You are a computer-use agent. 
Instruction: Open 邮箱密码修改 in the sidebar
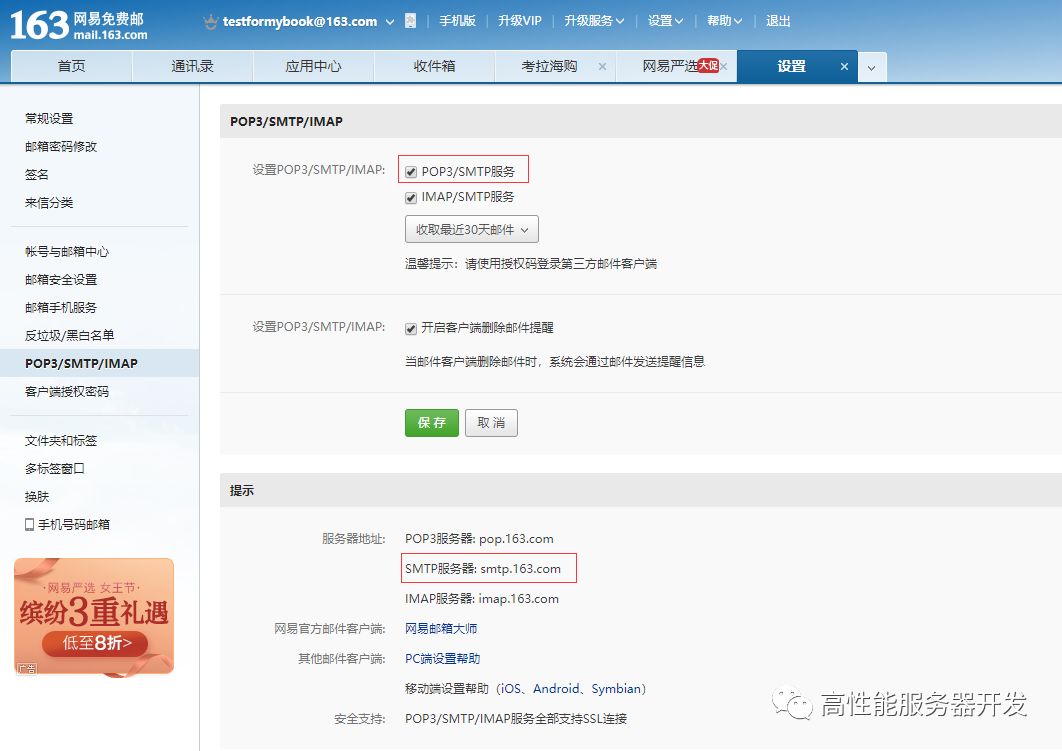[61, 146]
